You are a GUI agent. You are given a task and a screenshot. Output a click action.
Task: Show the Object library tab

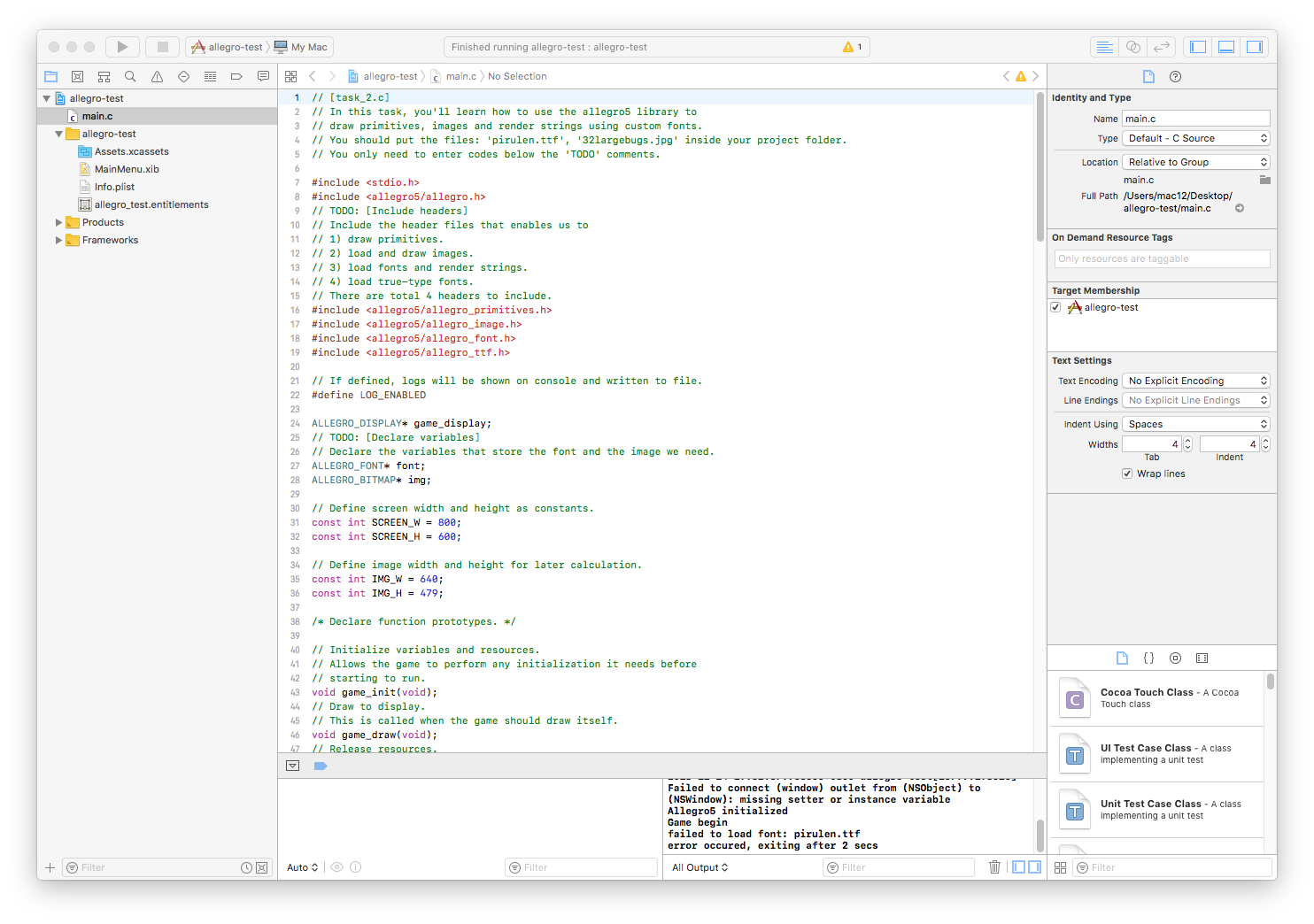[x=1175, y=658]
